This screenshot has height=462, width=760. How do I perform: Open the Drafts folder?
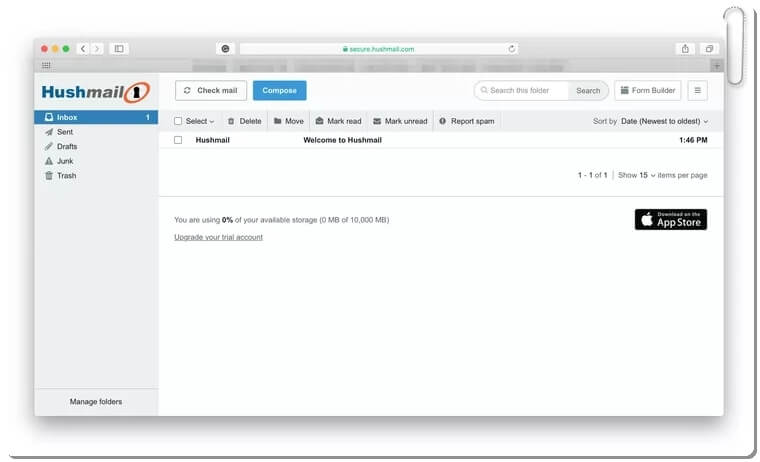pyautogui.click(x=66, y=146)
